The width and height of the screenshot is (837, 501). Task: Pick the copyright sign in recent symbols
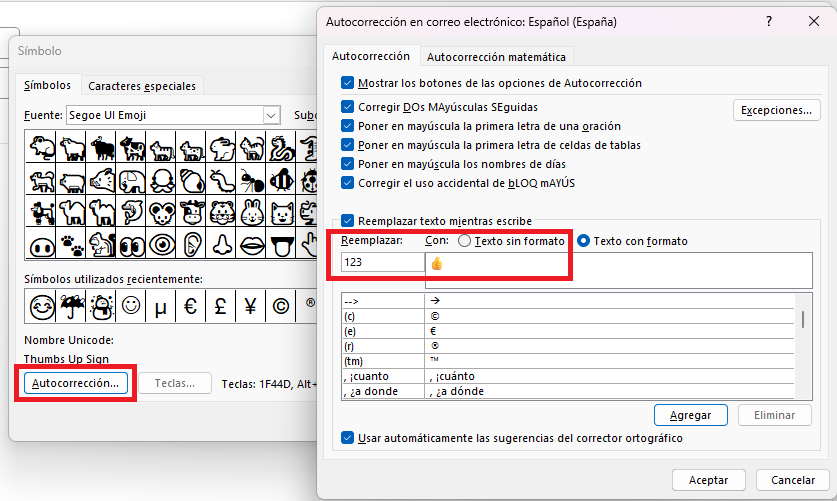(281, 306)
